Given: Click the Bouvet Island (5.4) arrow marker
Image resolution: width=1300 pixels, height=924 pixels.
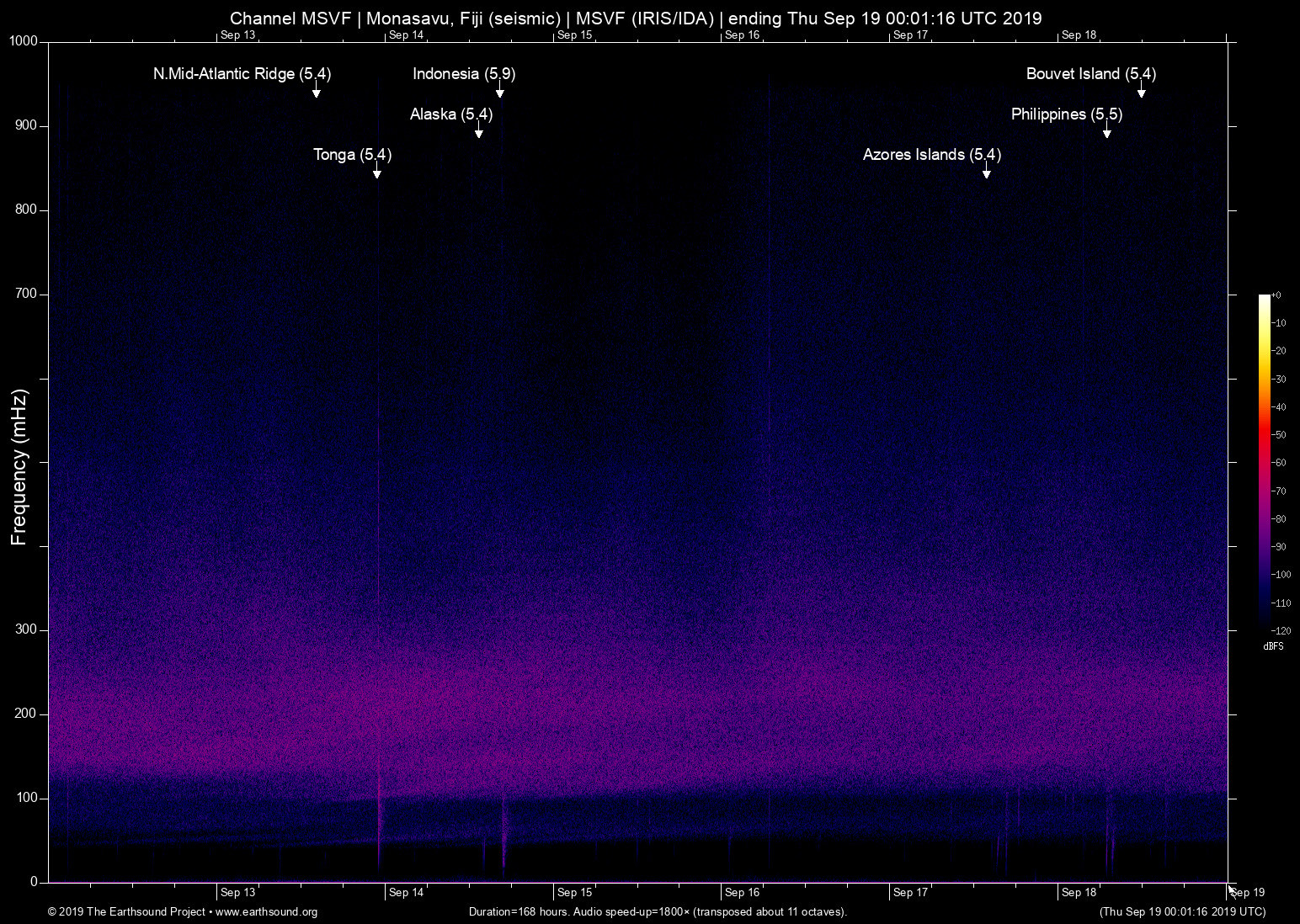Looking at the screenshot, I should 1142,91.
